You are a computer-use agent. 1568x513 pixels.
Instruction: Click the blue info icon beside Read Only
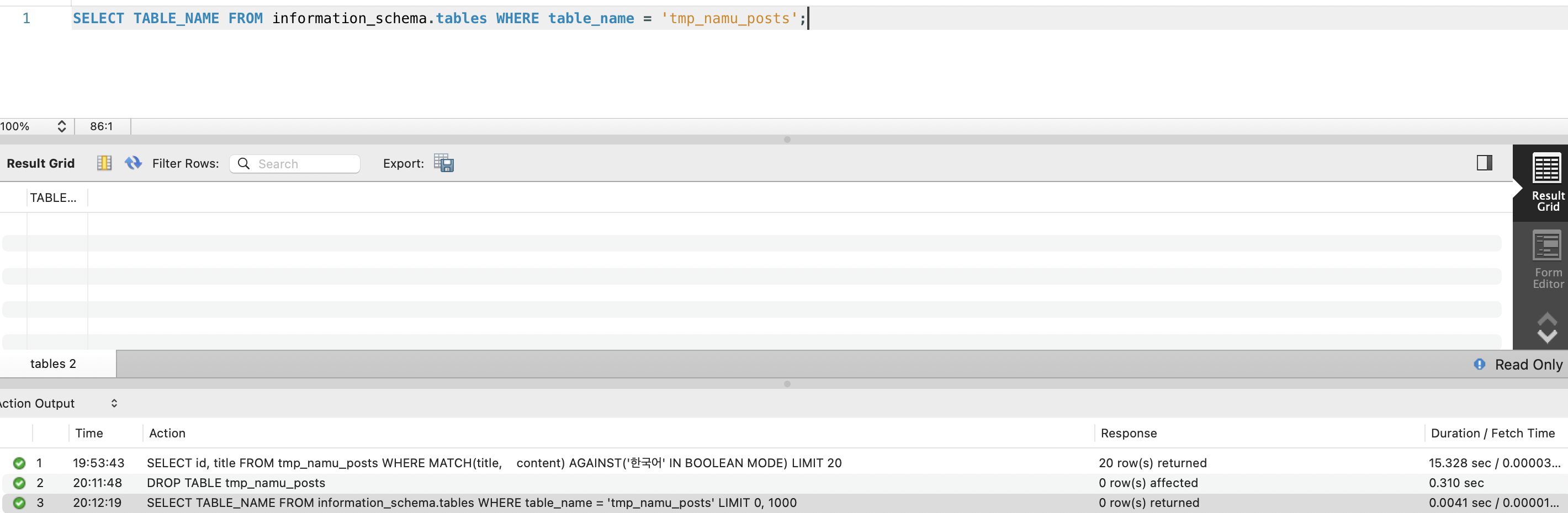tap(1480, 364)
